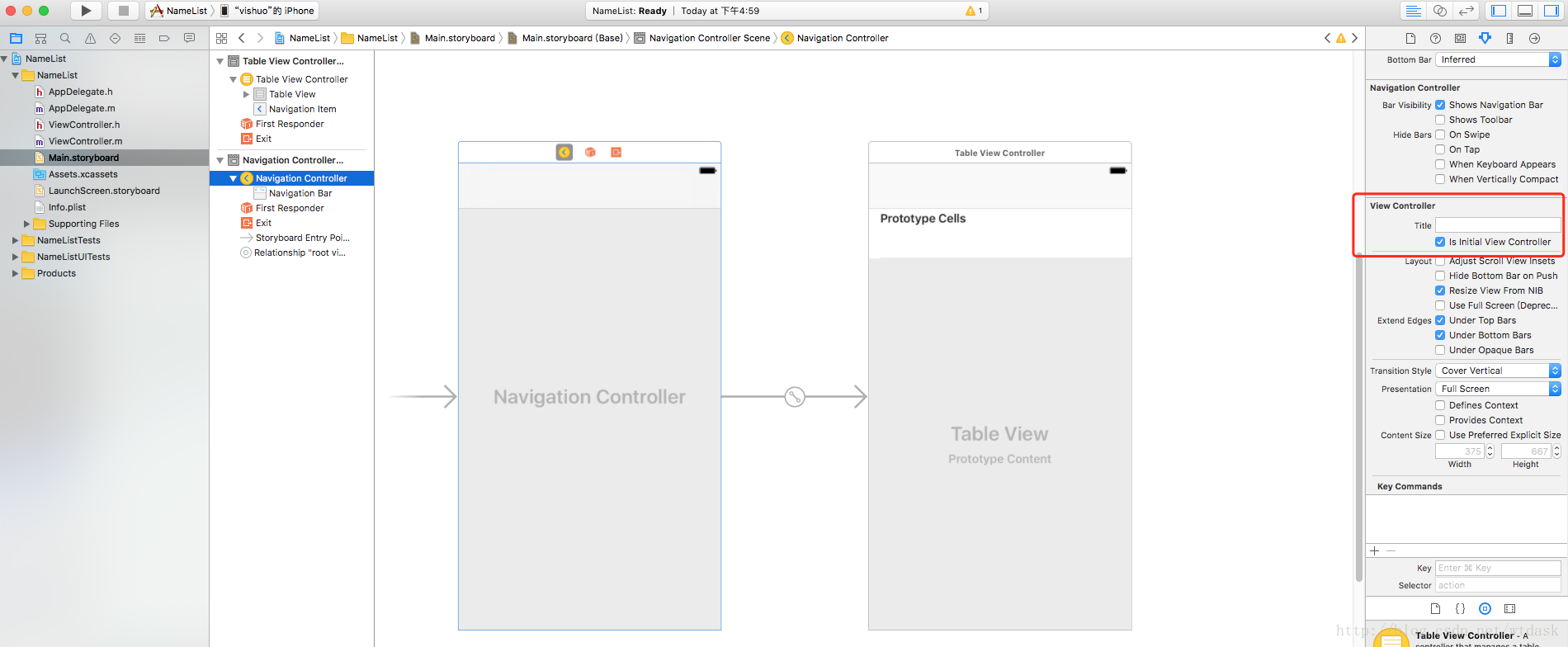The image size is (1568, 647).
Task: Open the Bottom Bar dropdown
Action: (x=1498, y=59)
